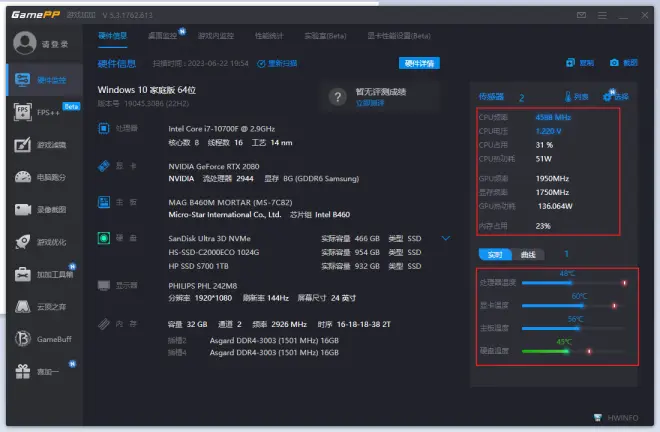The height and width of the screenshot is (432, 660).
Task: Click the Intel Core i7-10700F text
Action: click(221, 129)
